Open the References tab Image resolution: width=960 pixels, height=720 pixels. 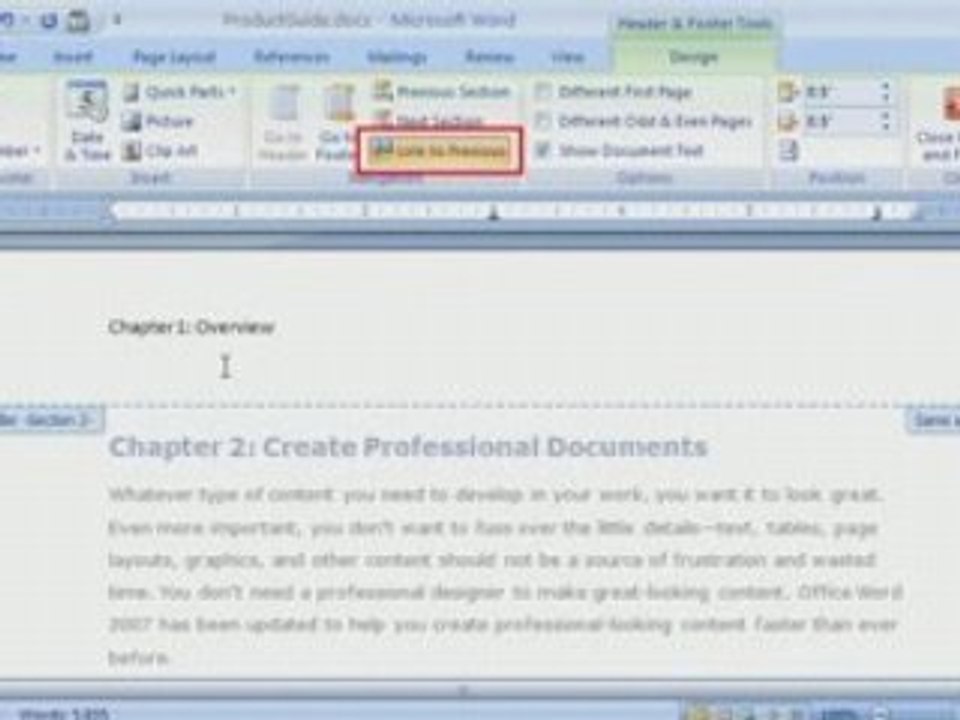(292, 58)
